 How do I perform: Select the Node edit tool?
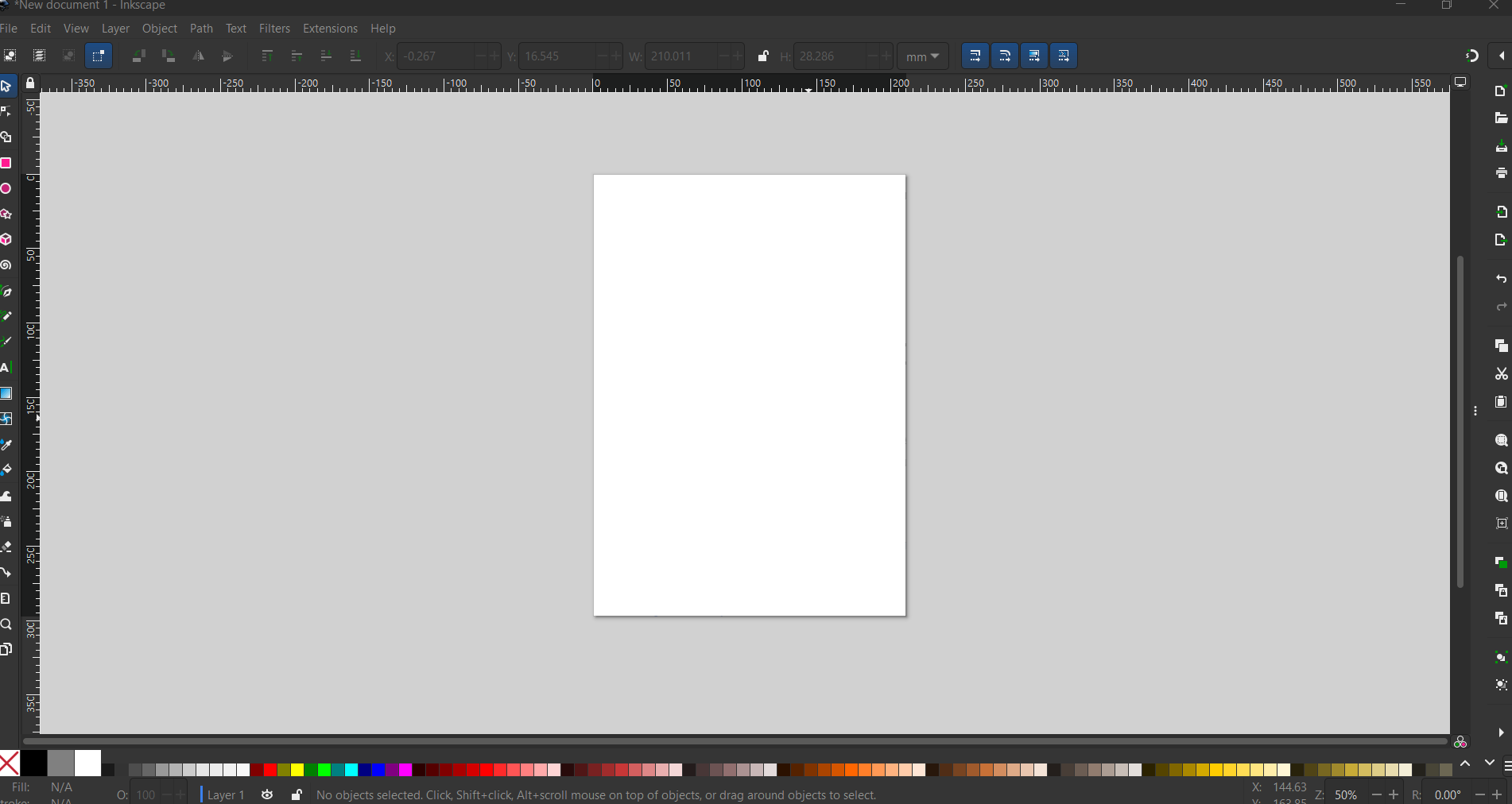tap(6, 111)
